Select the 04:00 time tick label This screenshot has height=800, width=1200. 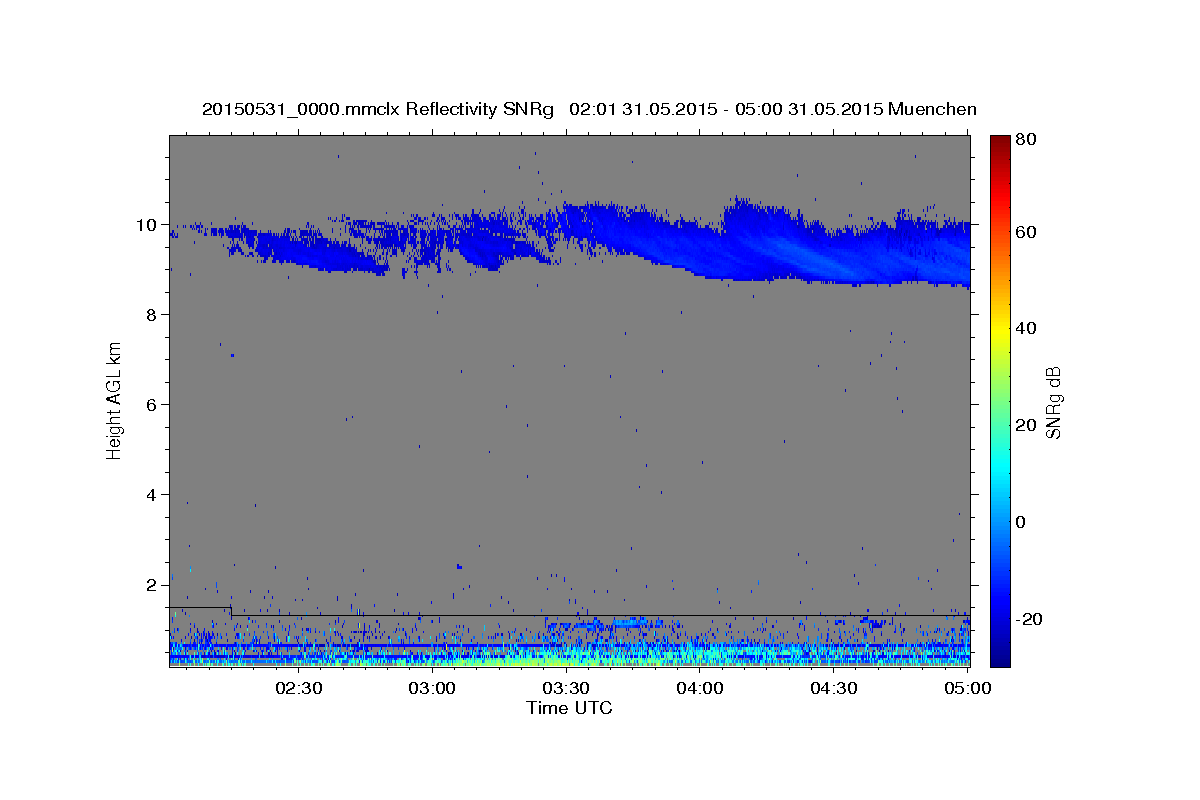point(700,688)
